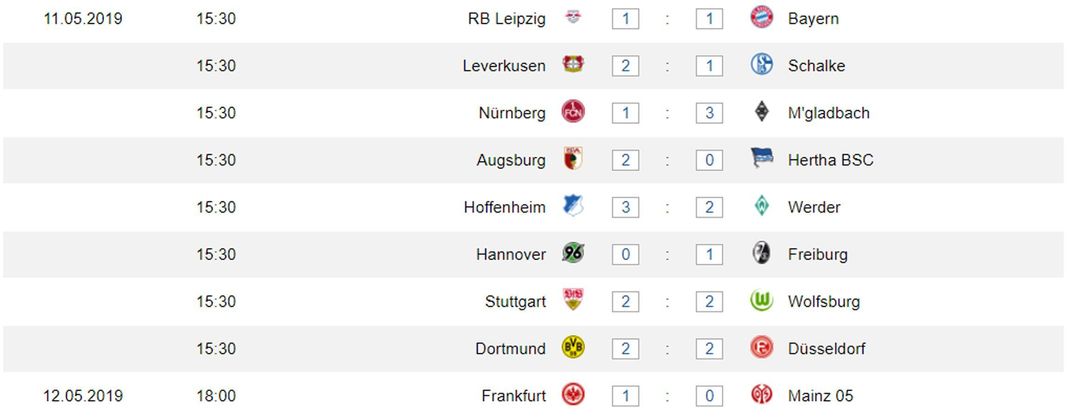The height and width of the screenshot is (418, 1070).
Task: Open the Dortmund BVB crest
Action: 573,348
